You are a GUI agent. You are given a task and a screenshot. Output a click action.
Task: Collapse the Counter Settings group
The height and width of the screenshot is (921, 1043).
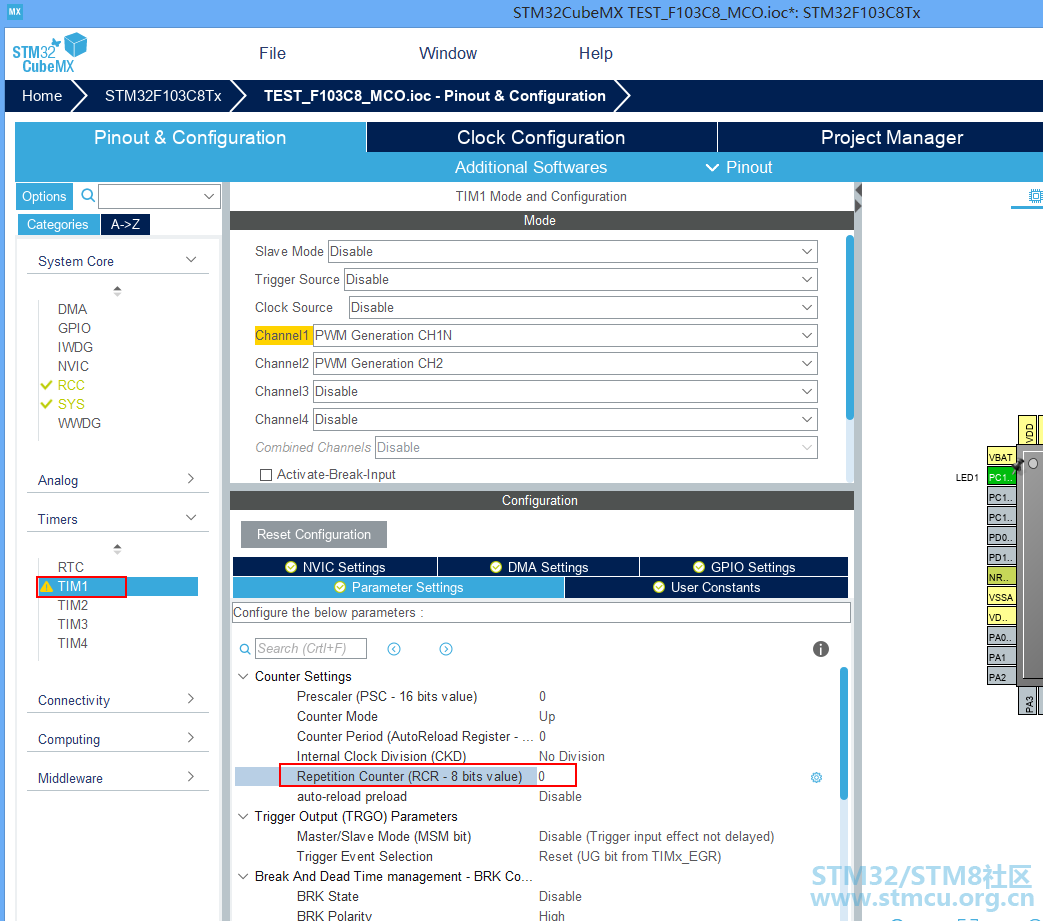coord(243,676)
